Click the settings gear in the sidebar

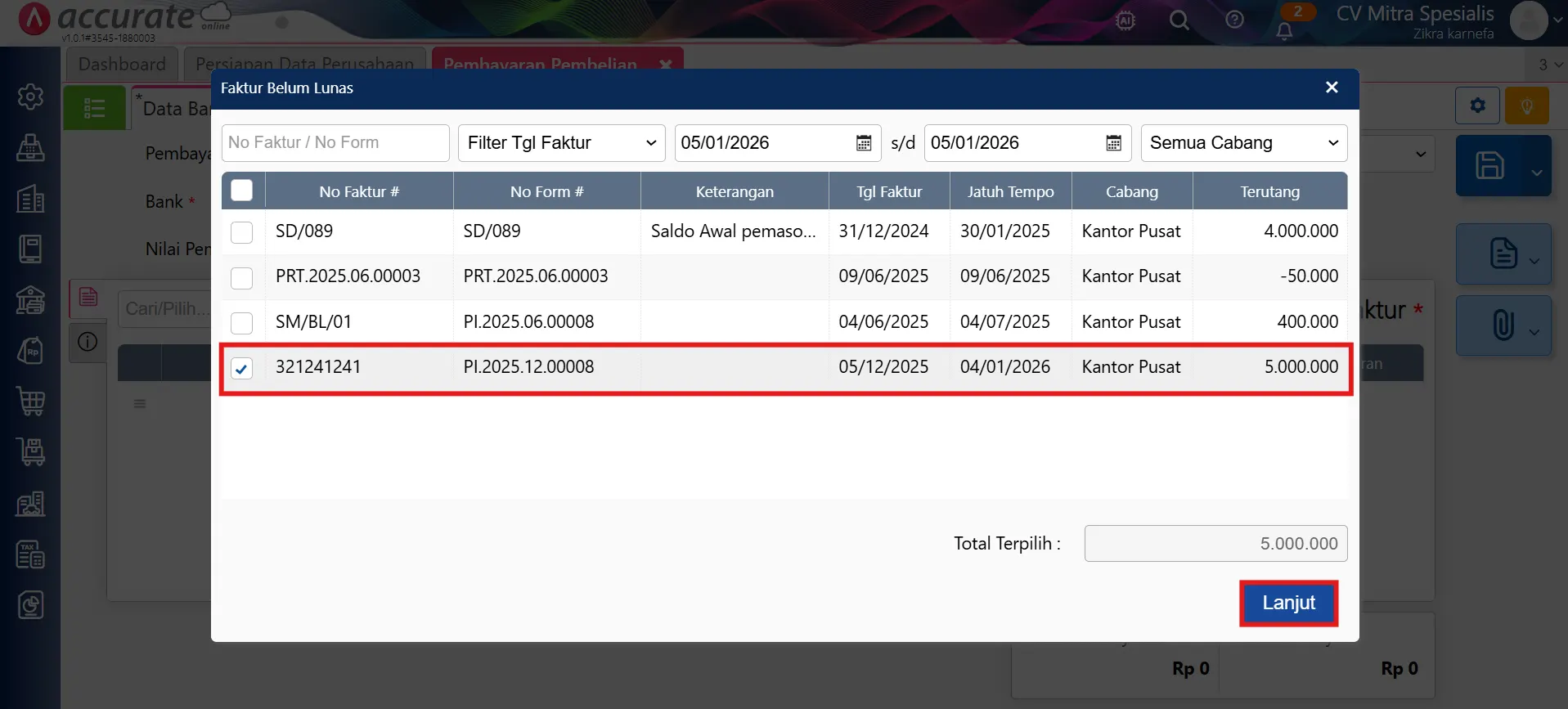click(x=31, y=96)
